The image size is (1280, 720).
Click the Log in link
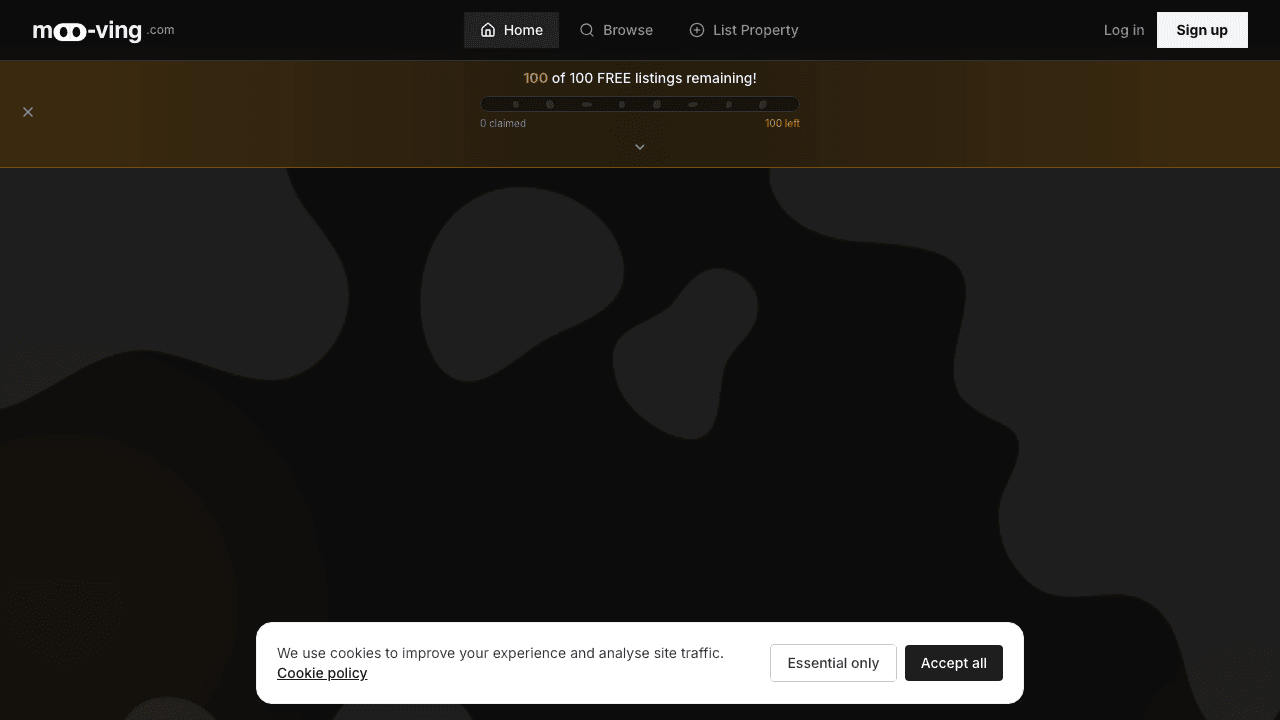coord(1123,30)
